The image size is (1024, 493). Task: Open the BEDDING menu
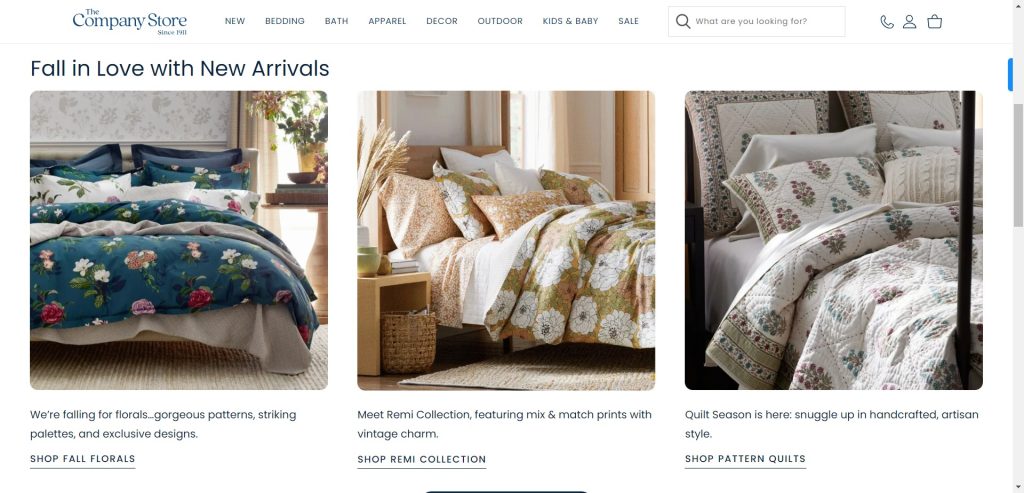click(285, 21)
